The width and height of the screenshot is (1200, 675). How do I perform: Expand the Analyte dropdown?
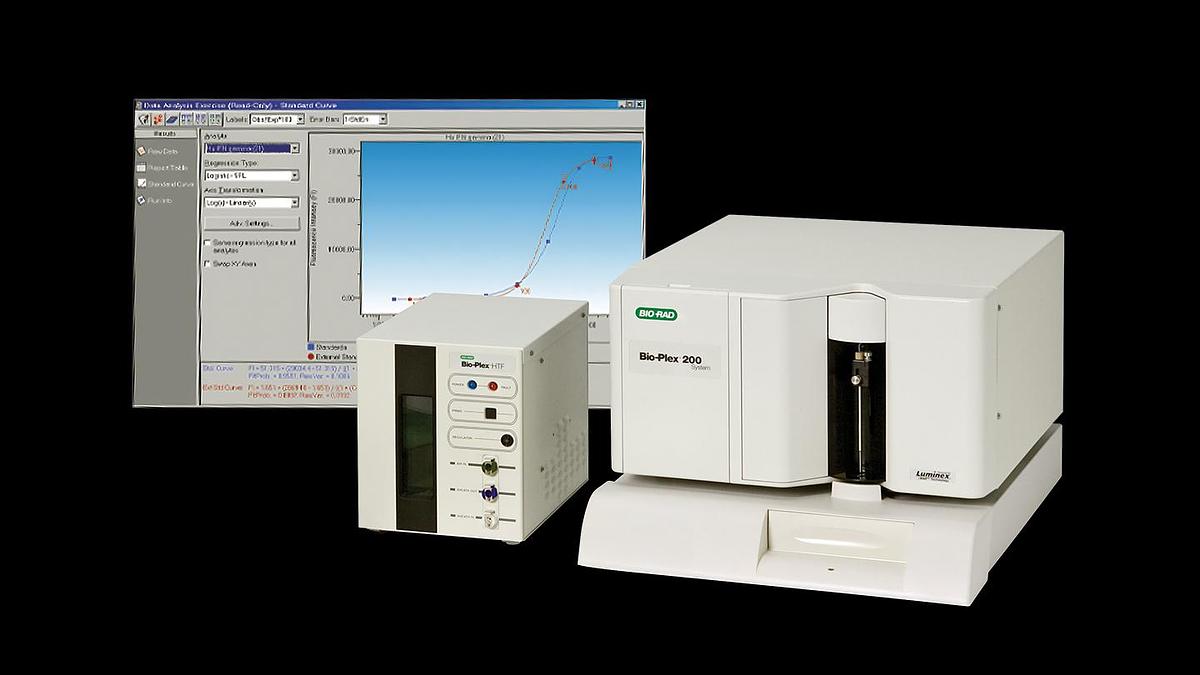(x=252, y=149)
